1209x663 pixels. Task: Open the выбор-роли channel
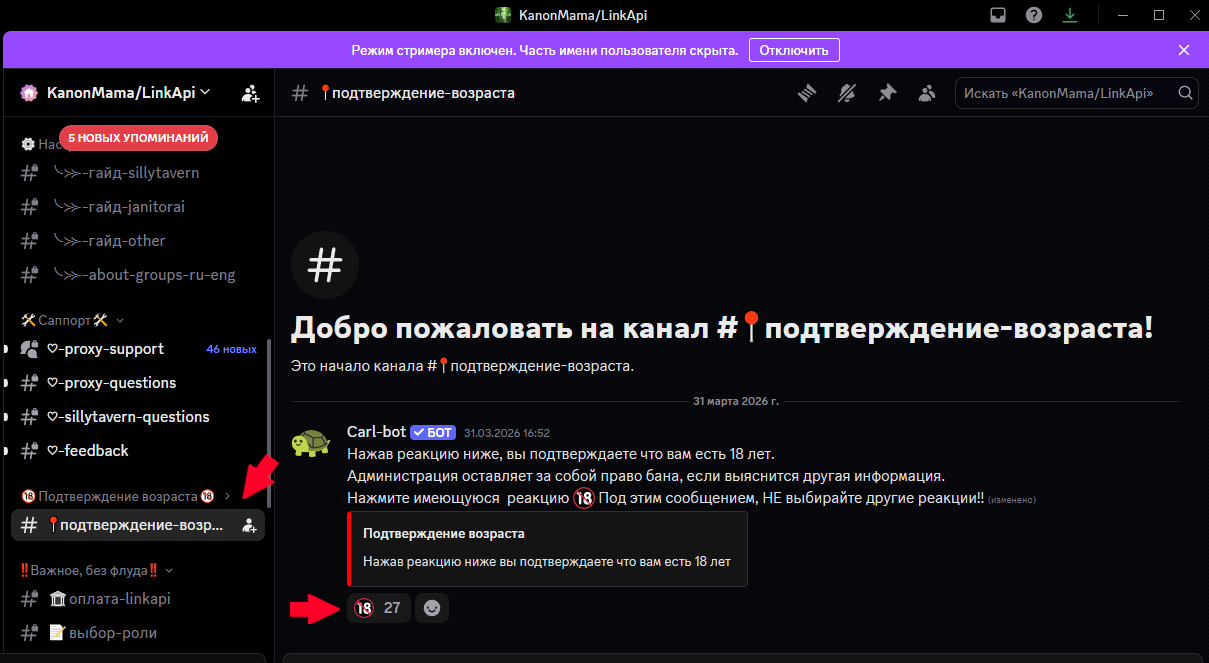pos(137,633)
